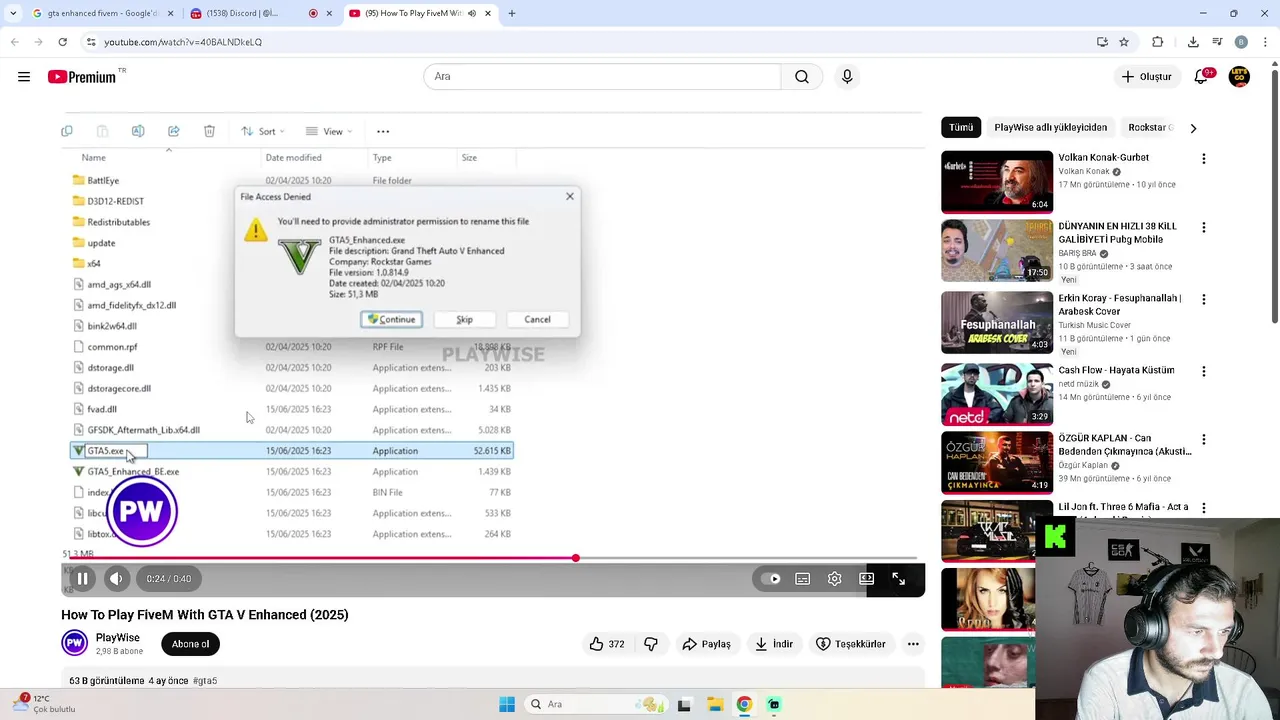Open Lil Jon ft. Three 6 Mafia title
Viewport: 1280px width, 720px height.
1123,507
